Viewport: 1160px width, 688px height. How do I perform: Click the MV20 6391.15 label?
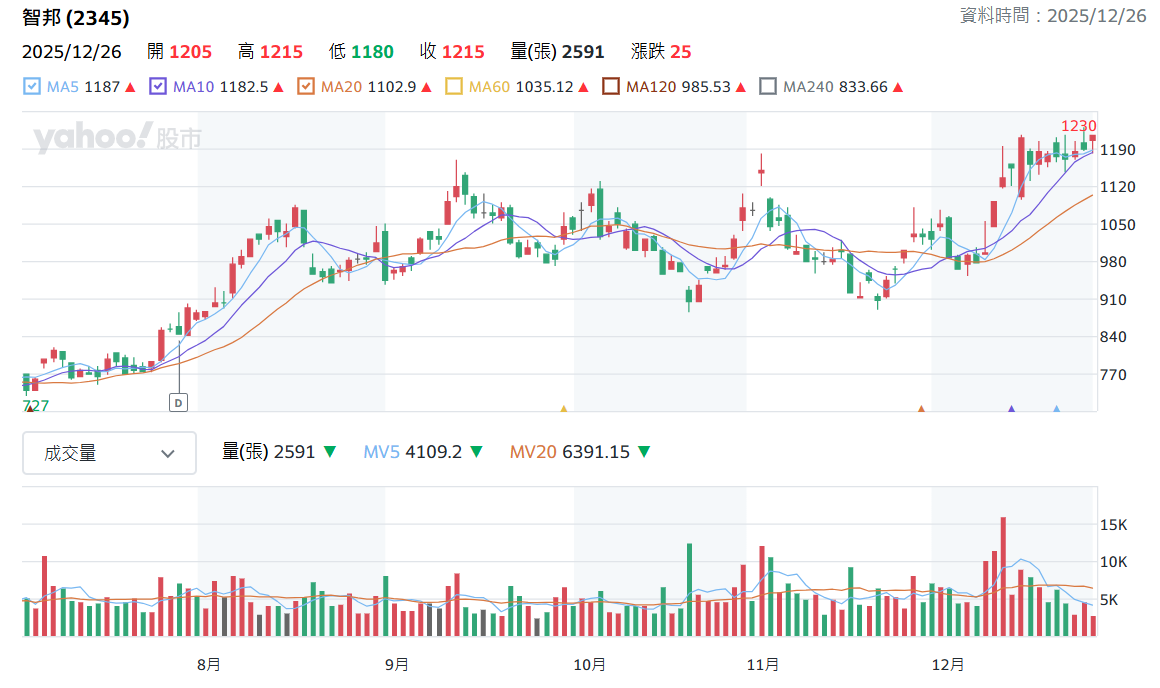pyautogui.click(x=570, y=452)
